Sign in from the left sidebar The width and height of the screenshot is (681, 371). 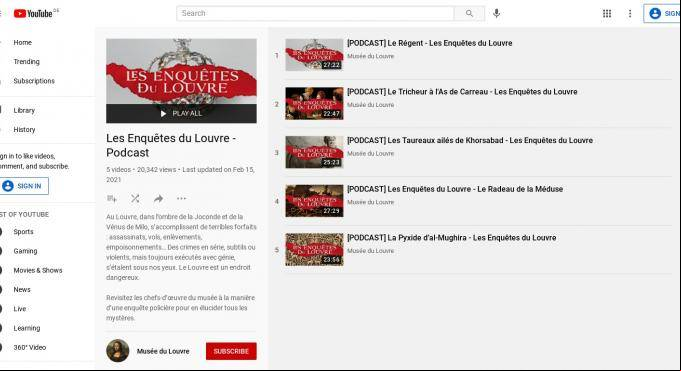24,186
